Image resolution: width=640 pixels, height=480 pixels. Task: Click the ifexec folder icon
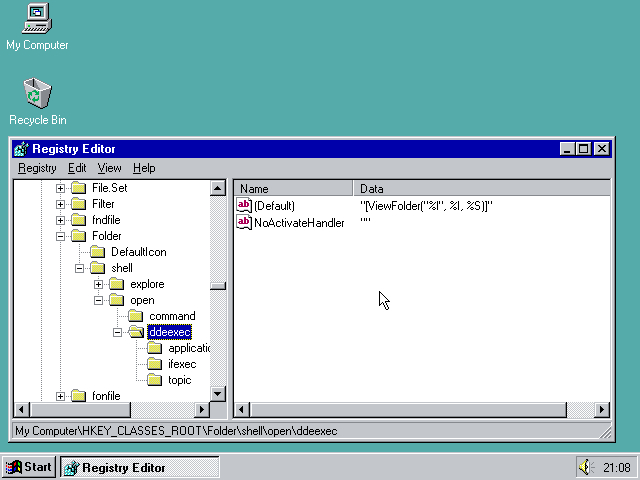[154, 364]
